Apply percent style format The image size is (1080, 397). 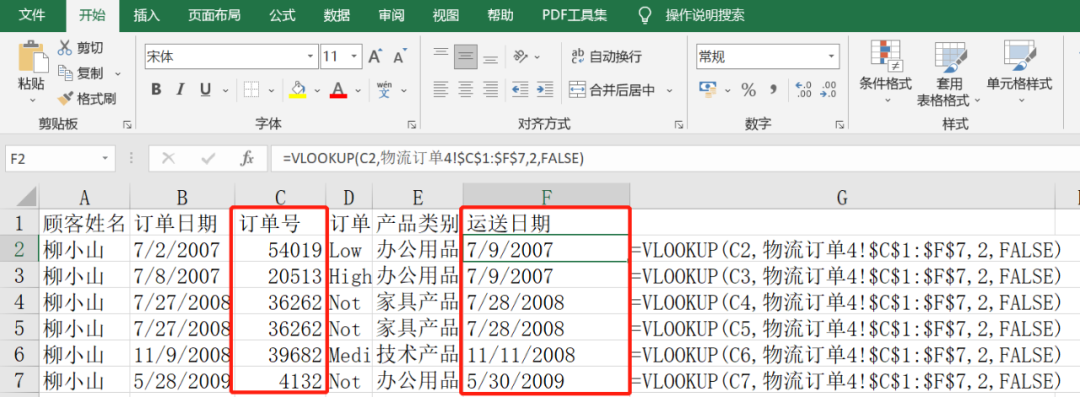[x=748, y=90]
